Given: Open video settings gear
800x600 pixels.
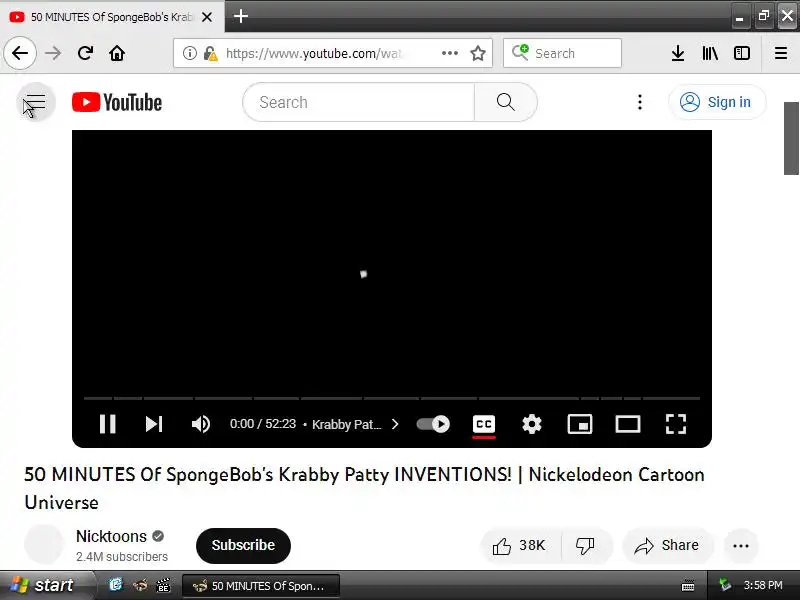Looking at the screenshot, I should point(532,424).
